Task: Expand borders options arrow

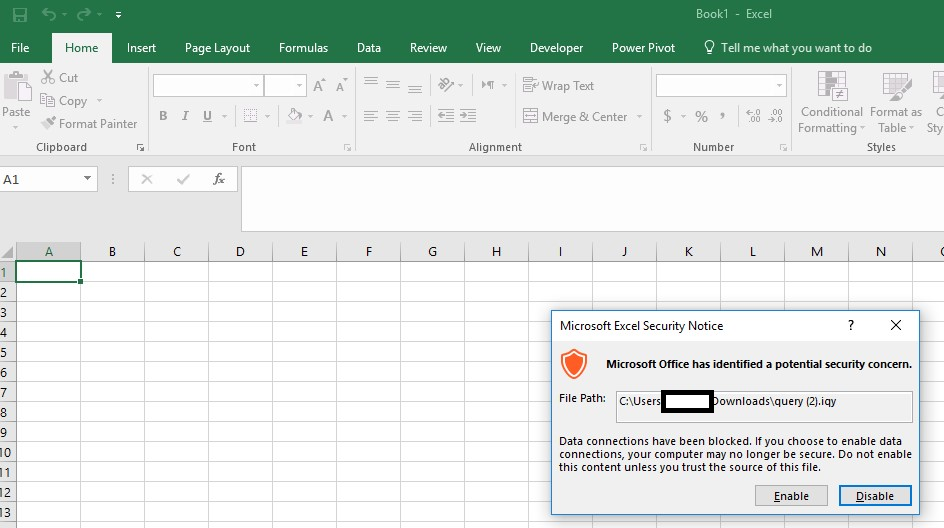Action: [267, 116]
